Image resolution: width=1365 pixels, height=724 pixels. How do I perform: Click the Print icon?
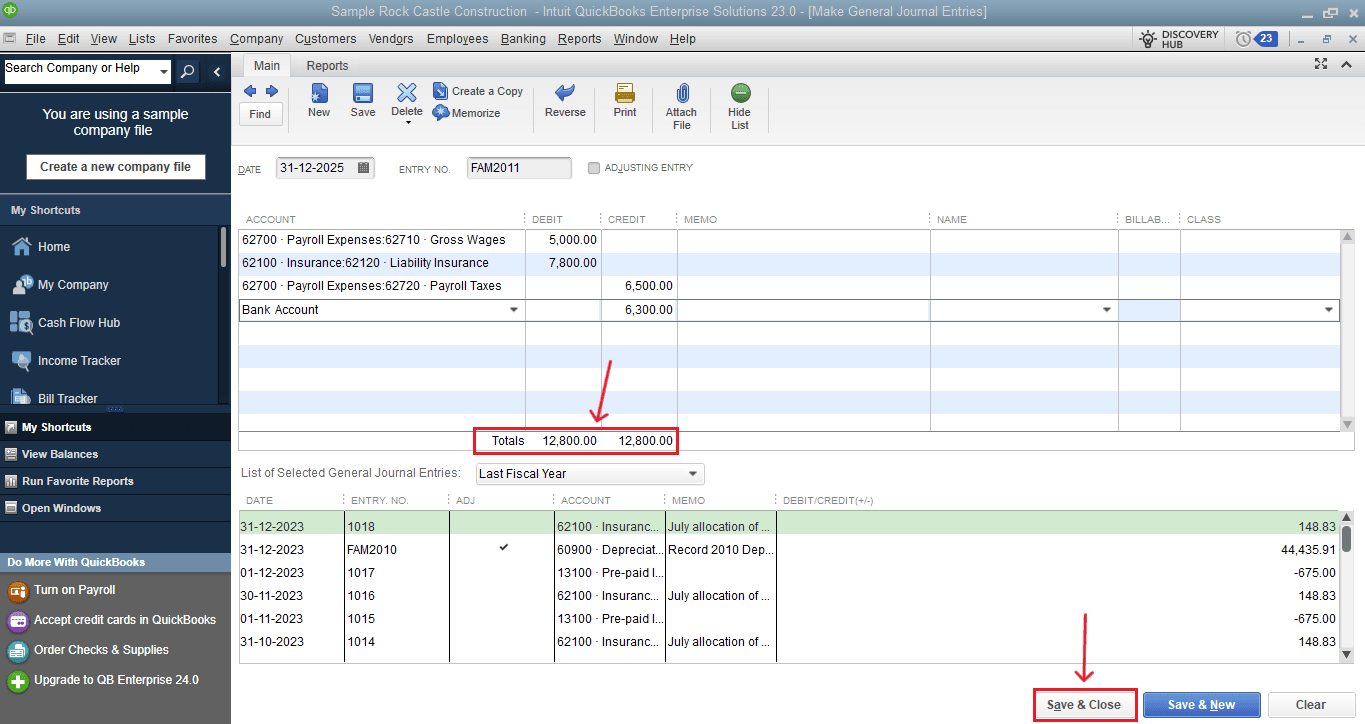(625, 94)
